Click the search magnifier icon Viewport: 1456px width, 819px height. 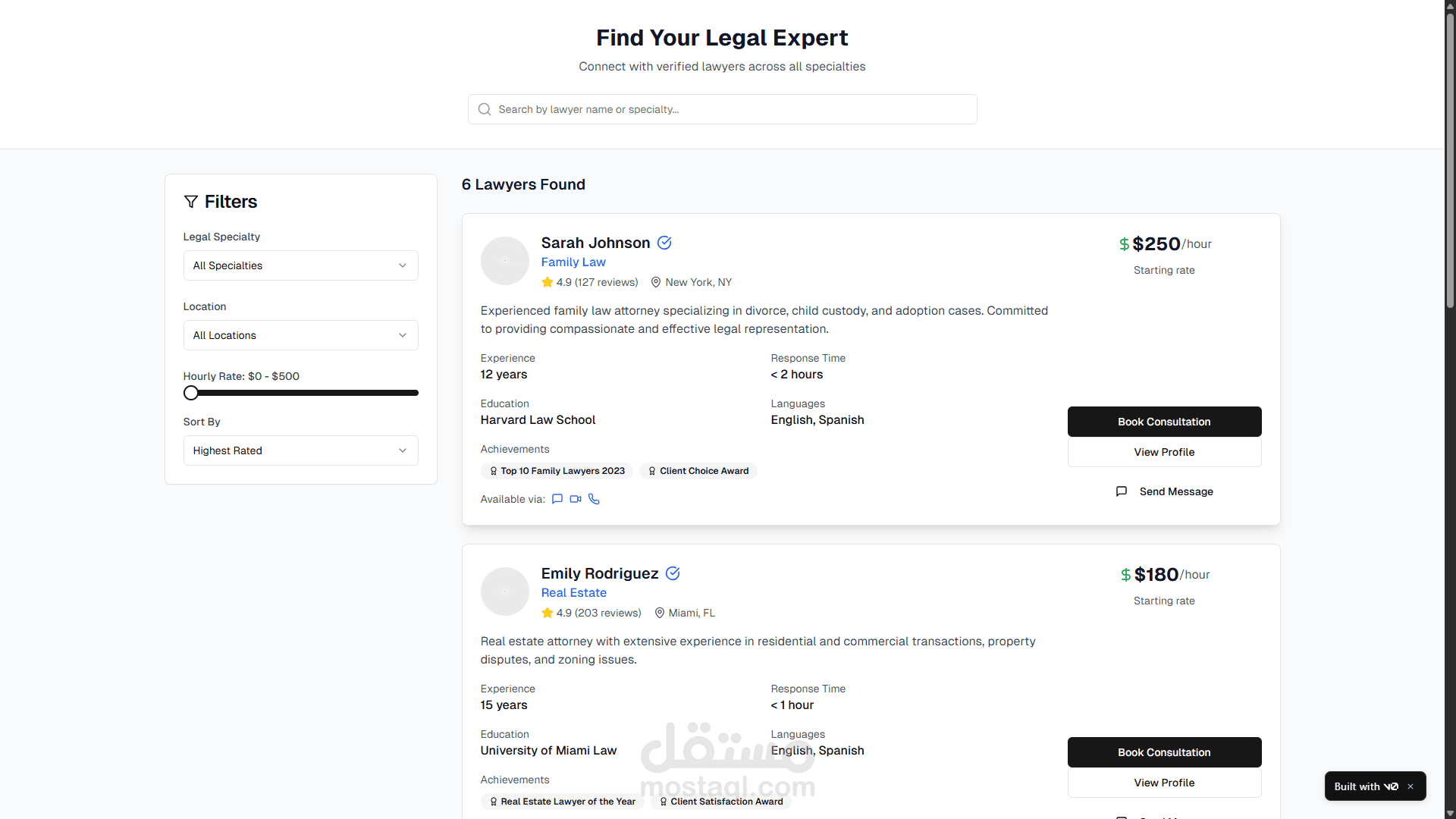(x=485, y=109)
